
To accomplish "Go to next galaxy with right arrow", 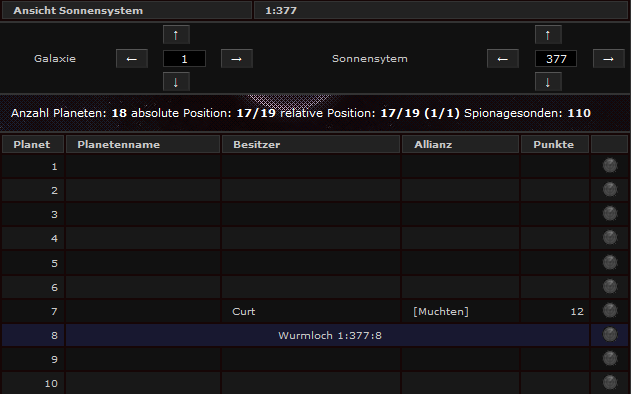I will click(x=237, y=59).
